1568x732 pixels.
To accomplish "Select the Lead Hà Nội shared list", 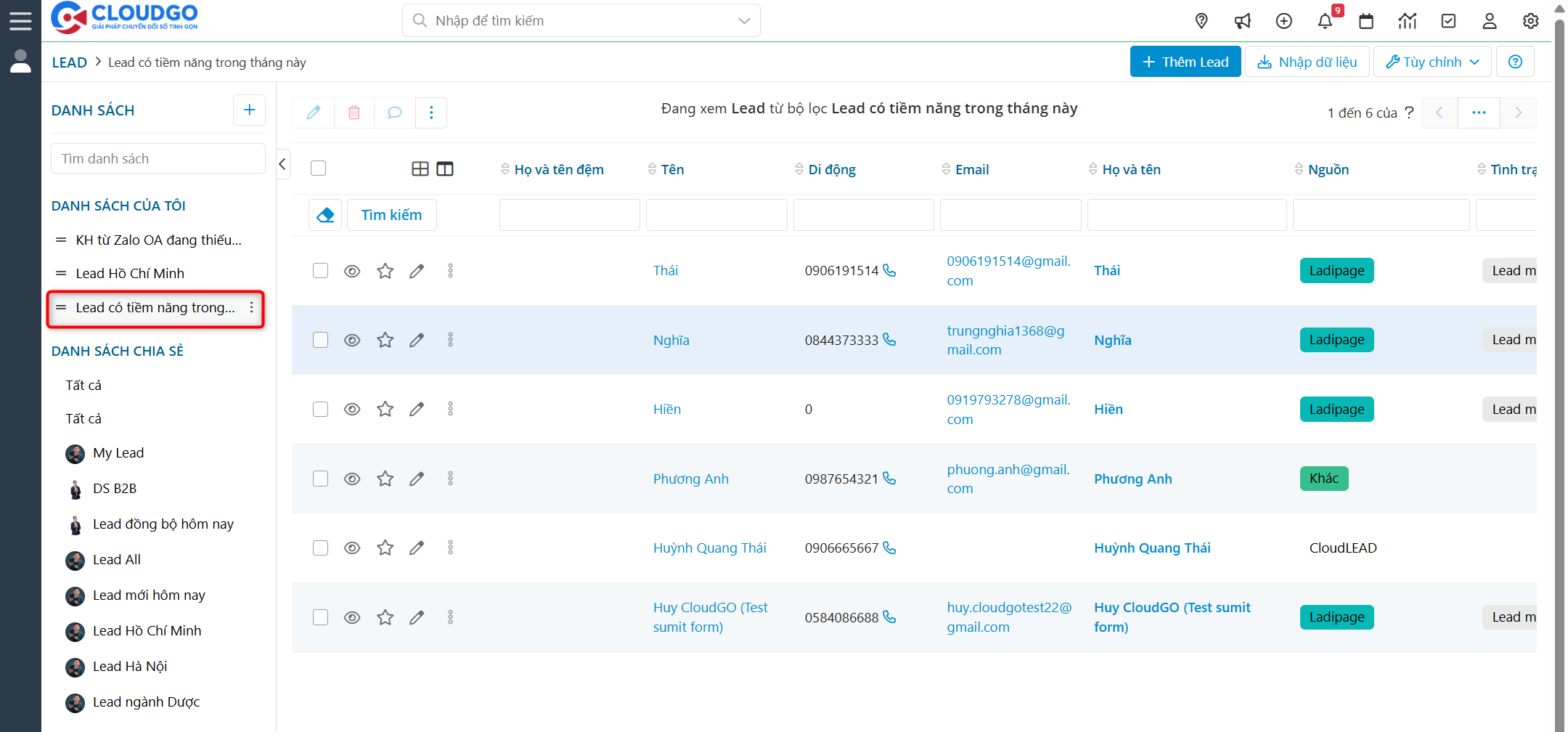I will click(130, 666).
